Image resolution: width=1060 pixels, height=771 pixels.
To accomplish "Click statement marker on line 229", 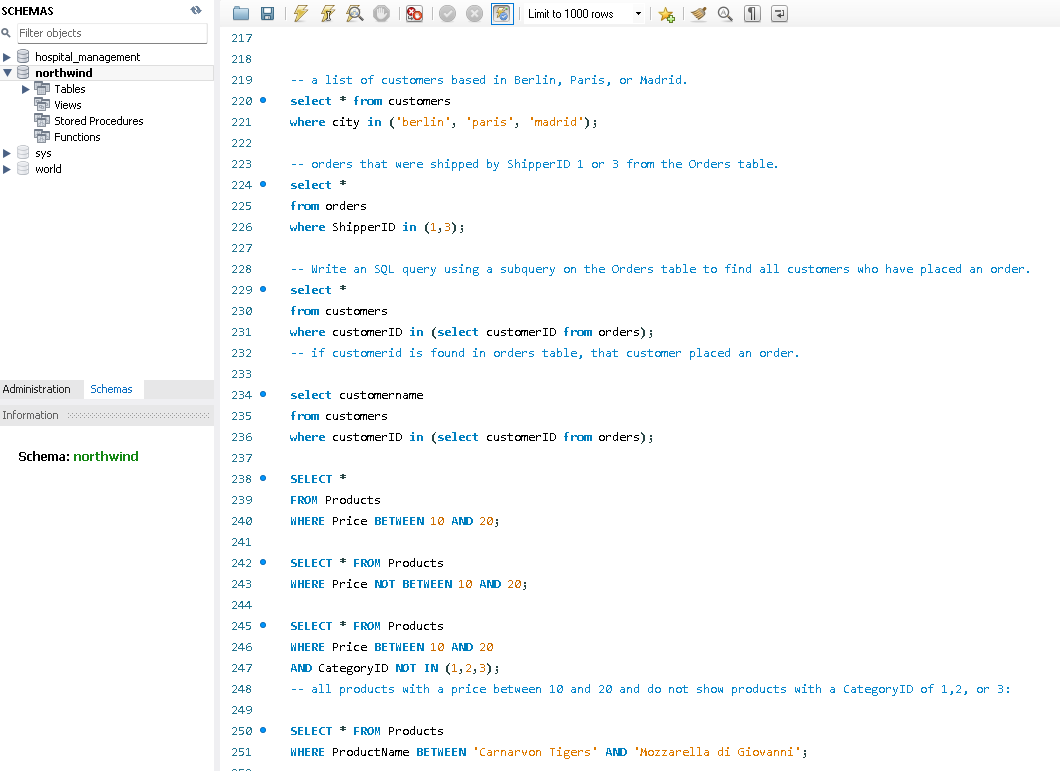I will pyautogui.click(x=263, y=289).
